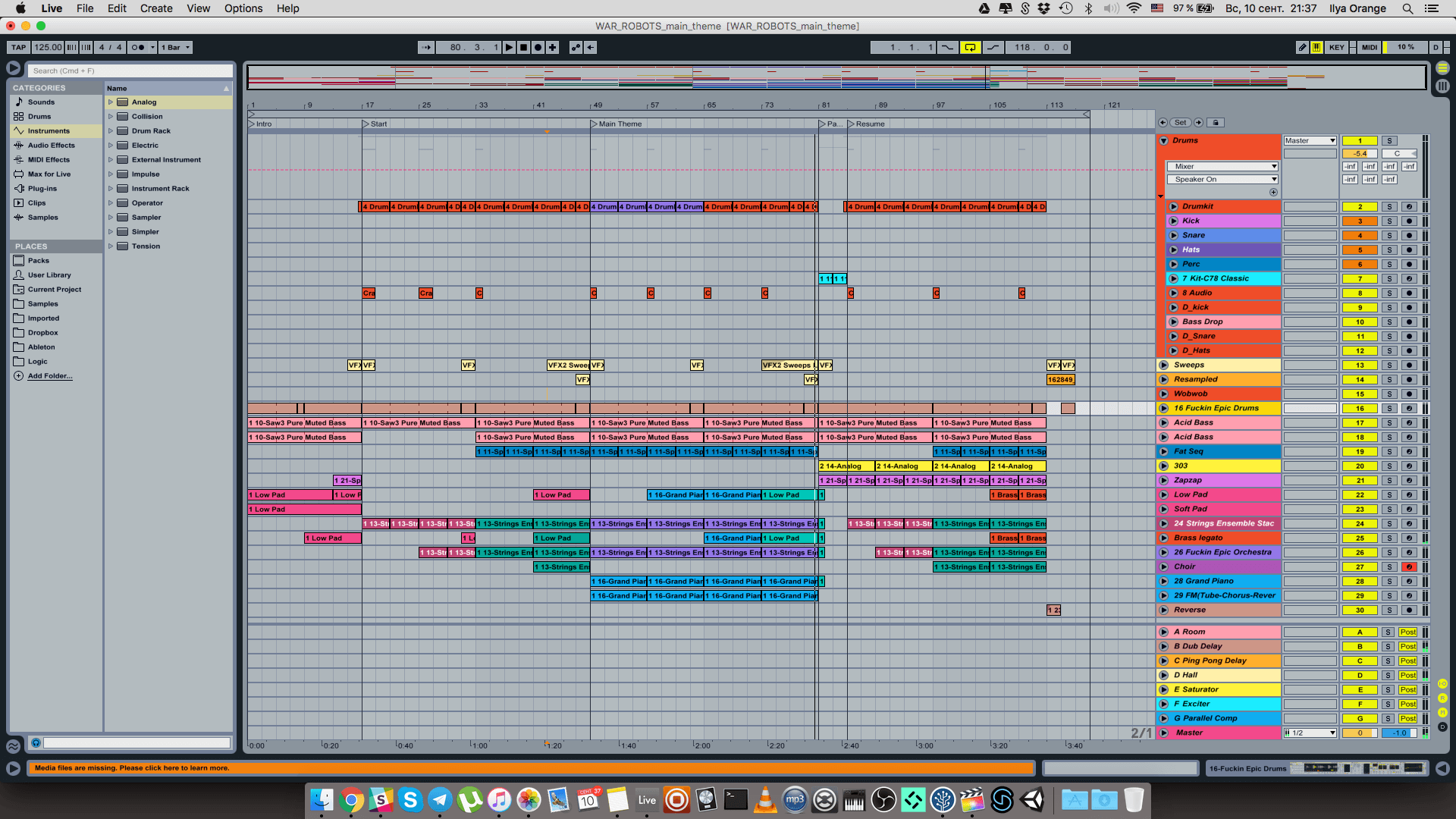The image size is (1456, 819).
Task: Open the Drums output Master dropdown
Action: coord(1310,141)
